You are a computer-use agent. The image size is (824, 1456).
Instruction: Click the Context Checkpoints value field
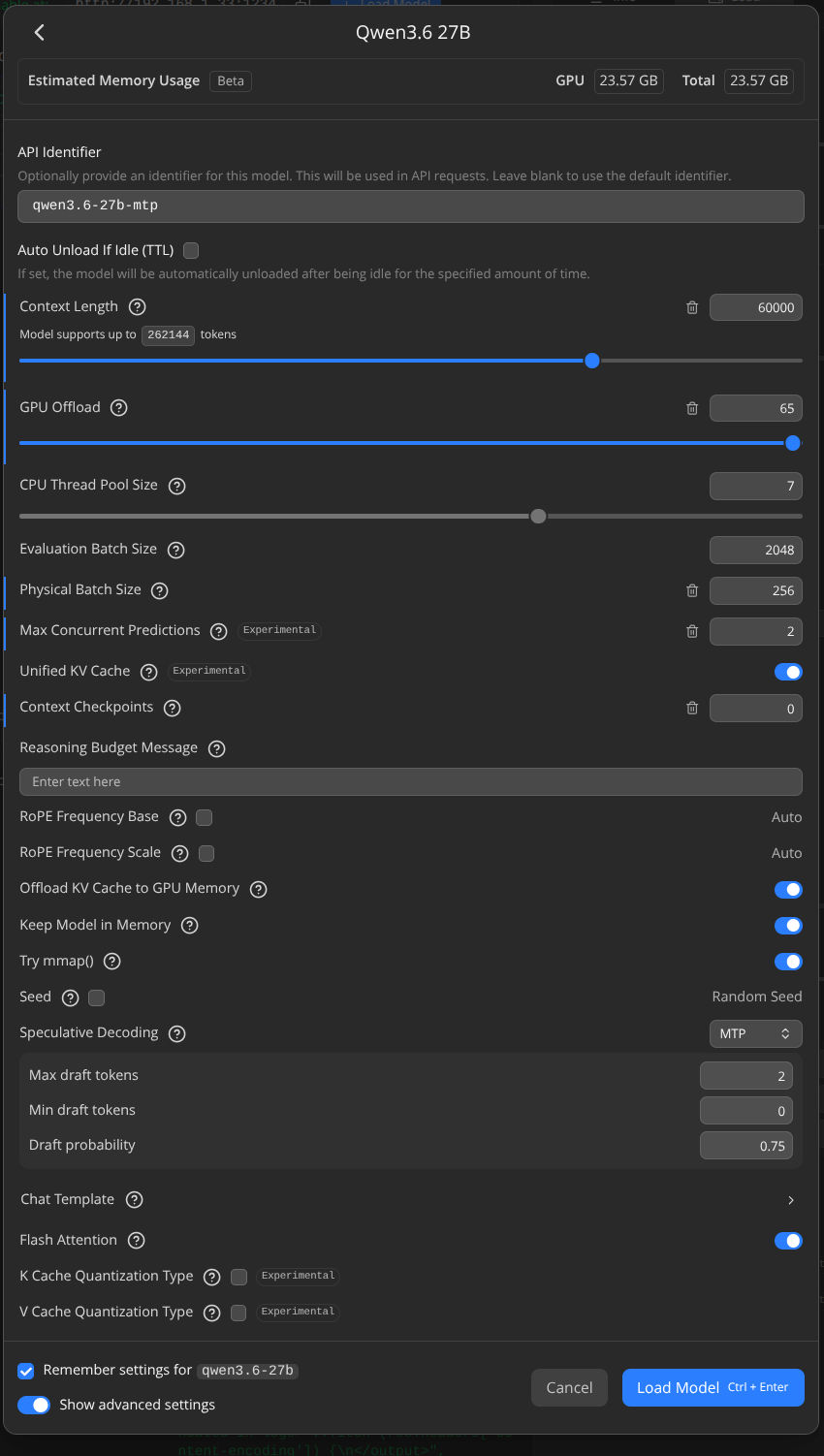tap(755, 708)
